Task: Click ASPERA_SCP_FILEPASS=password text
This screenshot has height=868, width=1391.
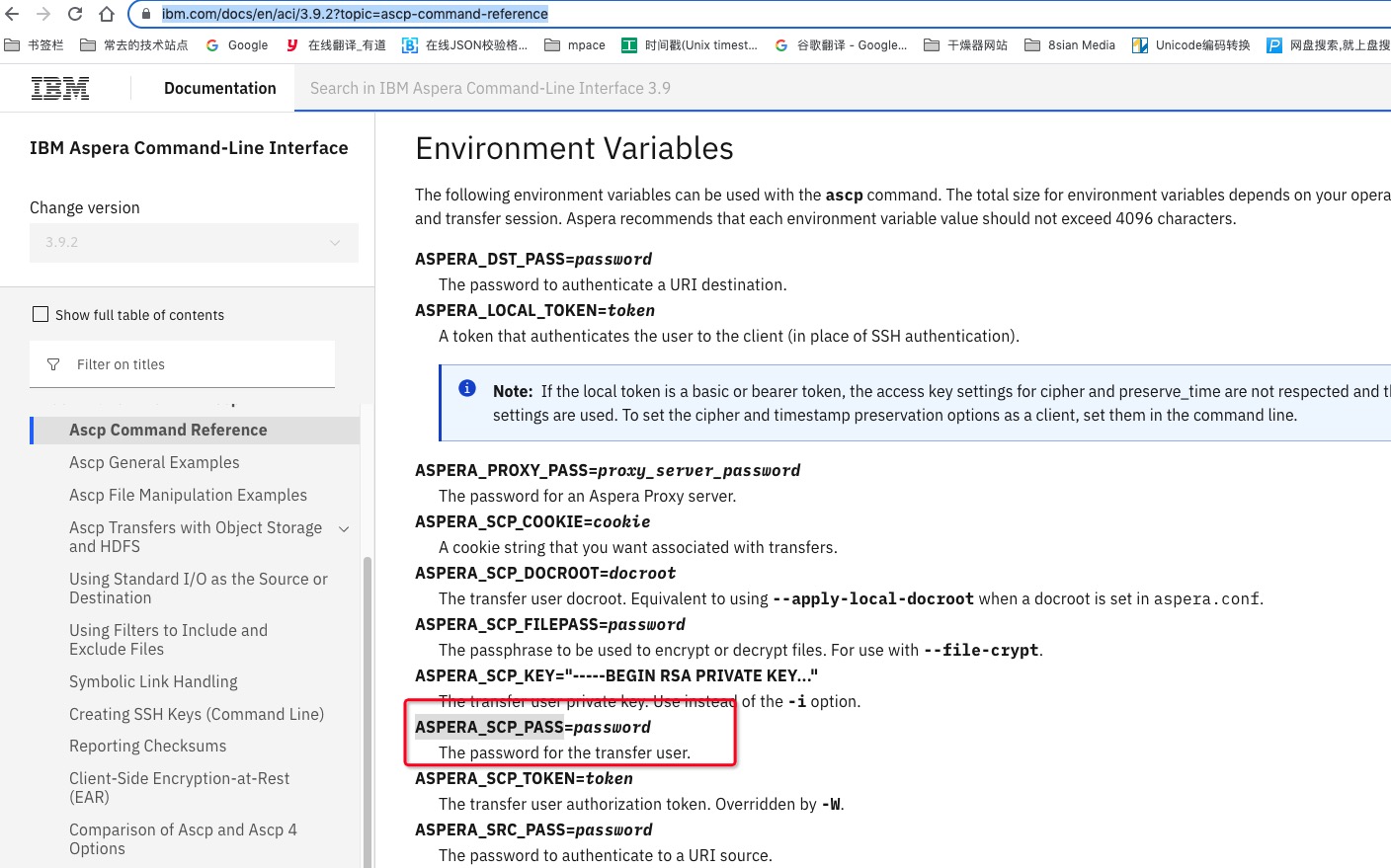Action: point(550,624)
